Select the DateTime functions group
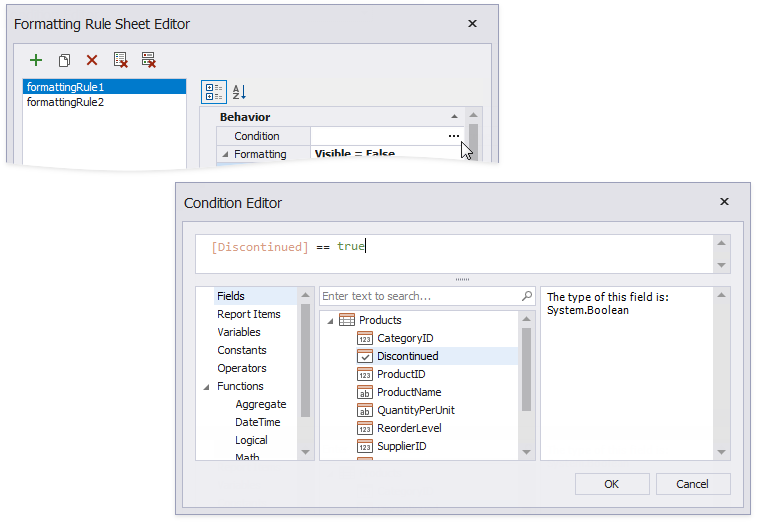 (258, 422)
